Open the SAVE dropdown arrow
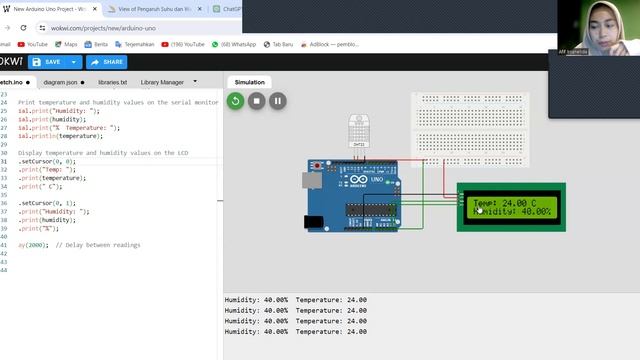Image resolution: width=640 pixels, height=360 pixels. point(74,62)
